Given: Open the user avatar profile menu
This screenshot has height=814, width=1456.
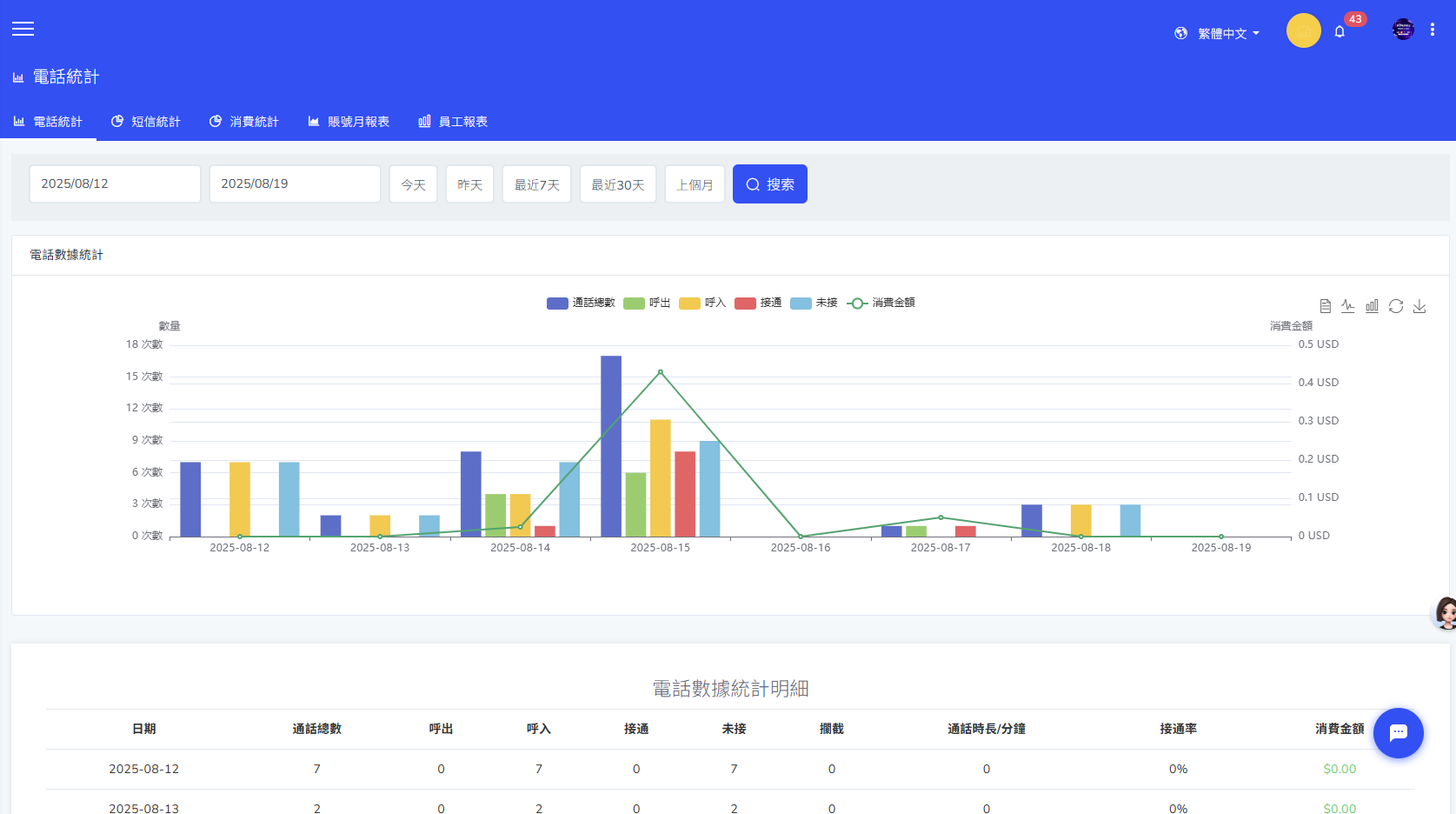Looking at the screenshot, I should click(x=1403, y=30).
